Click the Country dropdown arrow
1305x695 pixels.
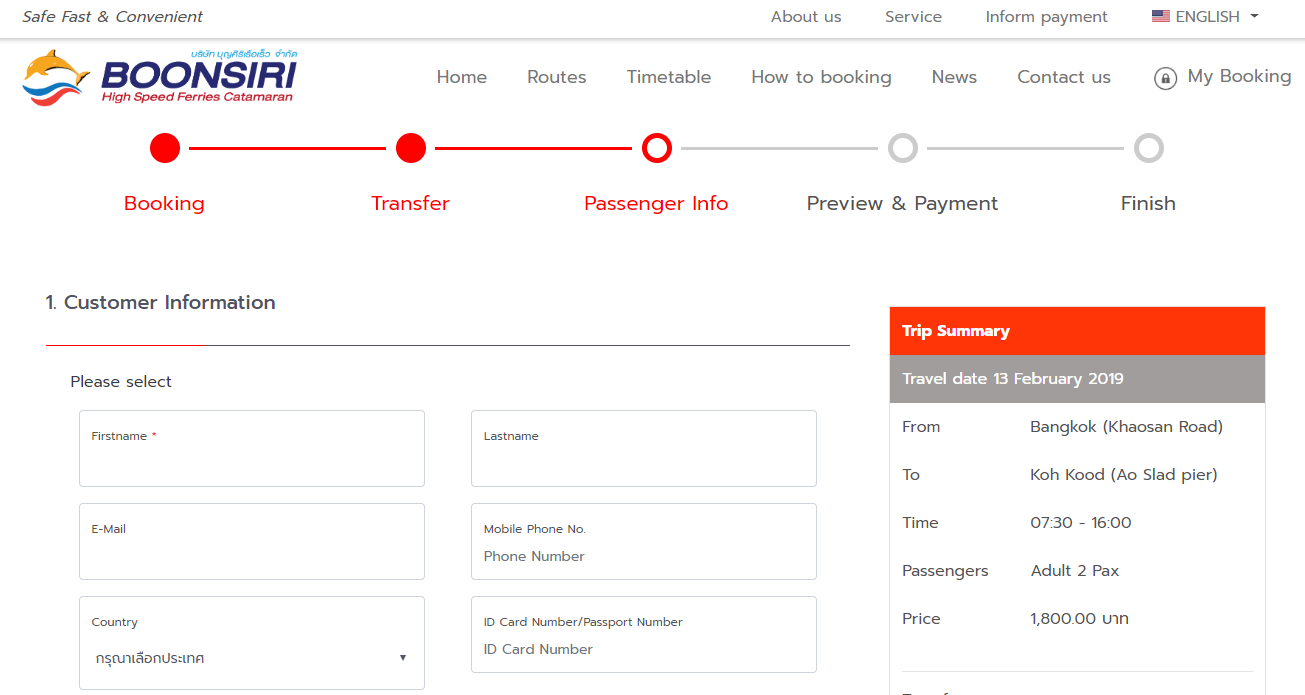pos(402,658)
